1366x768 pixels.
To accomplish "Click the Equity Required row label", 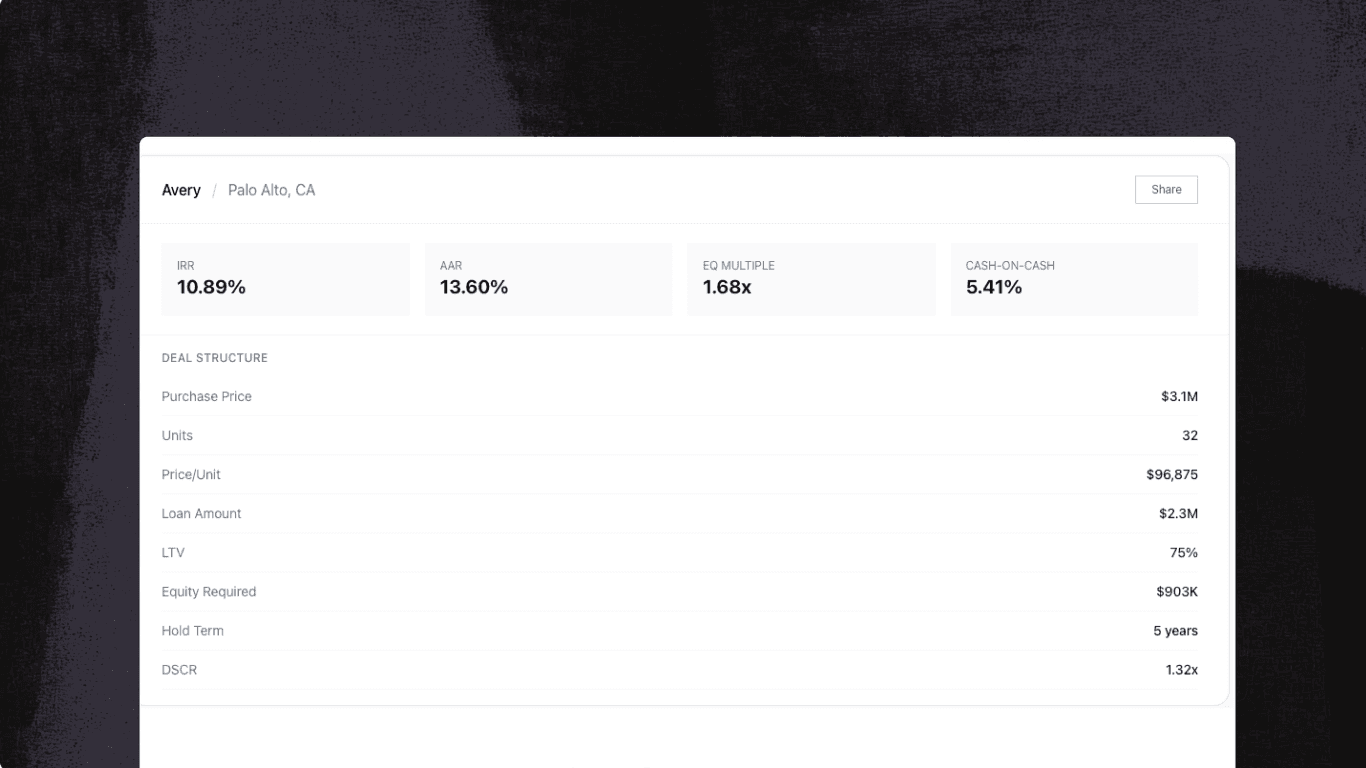I will click(209, 592).
